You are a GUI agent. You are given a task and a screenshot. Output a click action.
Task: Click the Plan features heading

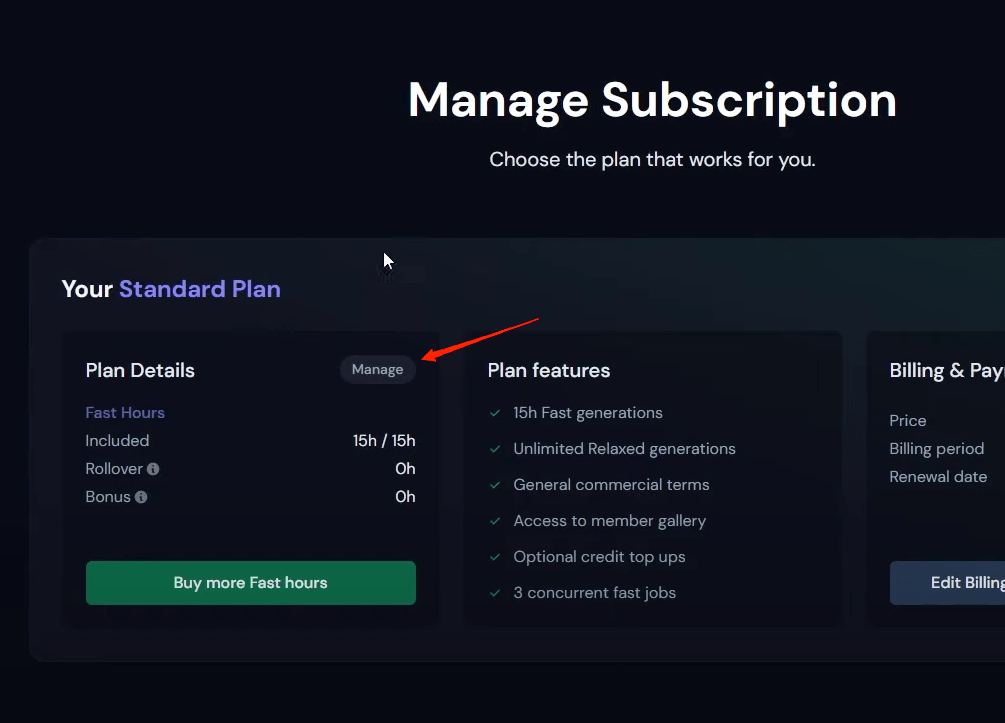(x=548, y=371)
